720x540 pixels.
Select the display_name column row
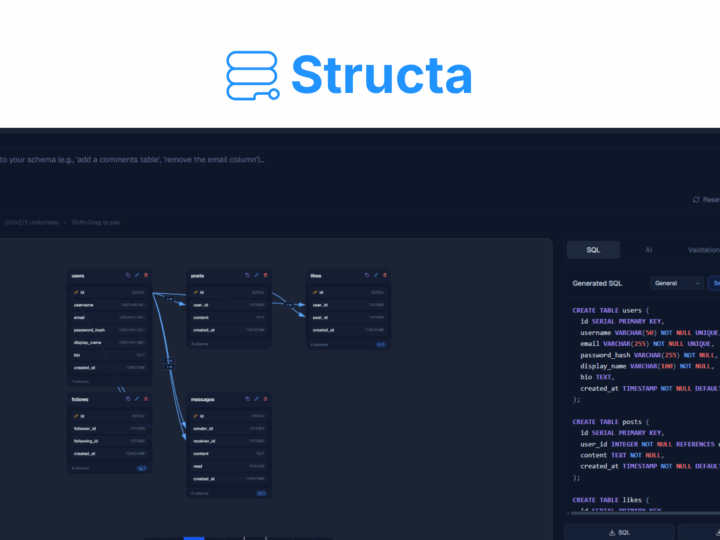click(x=109, y=343)
